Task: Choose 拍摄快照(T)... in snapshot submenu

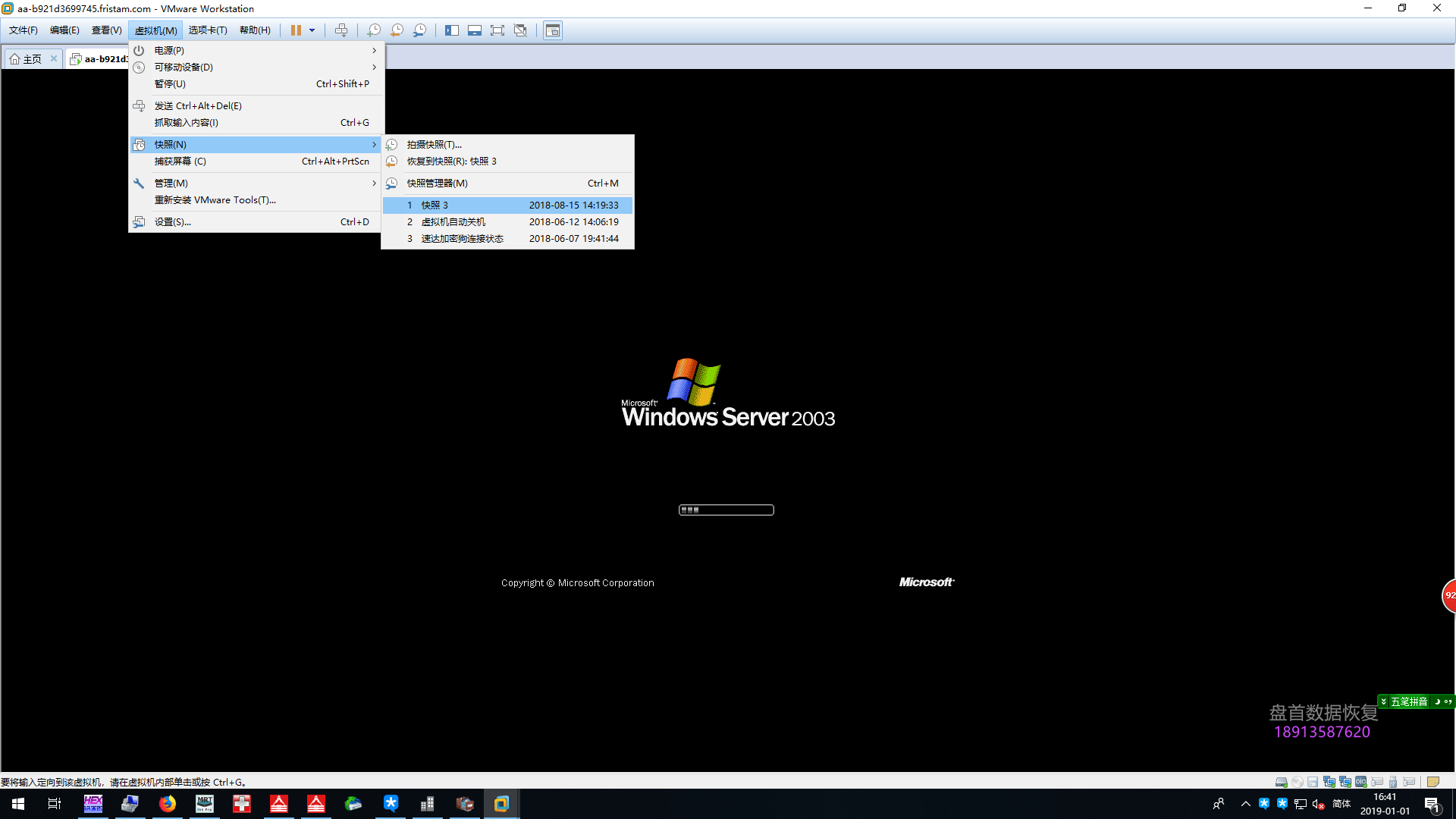Action: [507, 144]
